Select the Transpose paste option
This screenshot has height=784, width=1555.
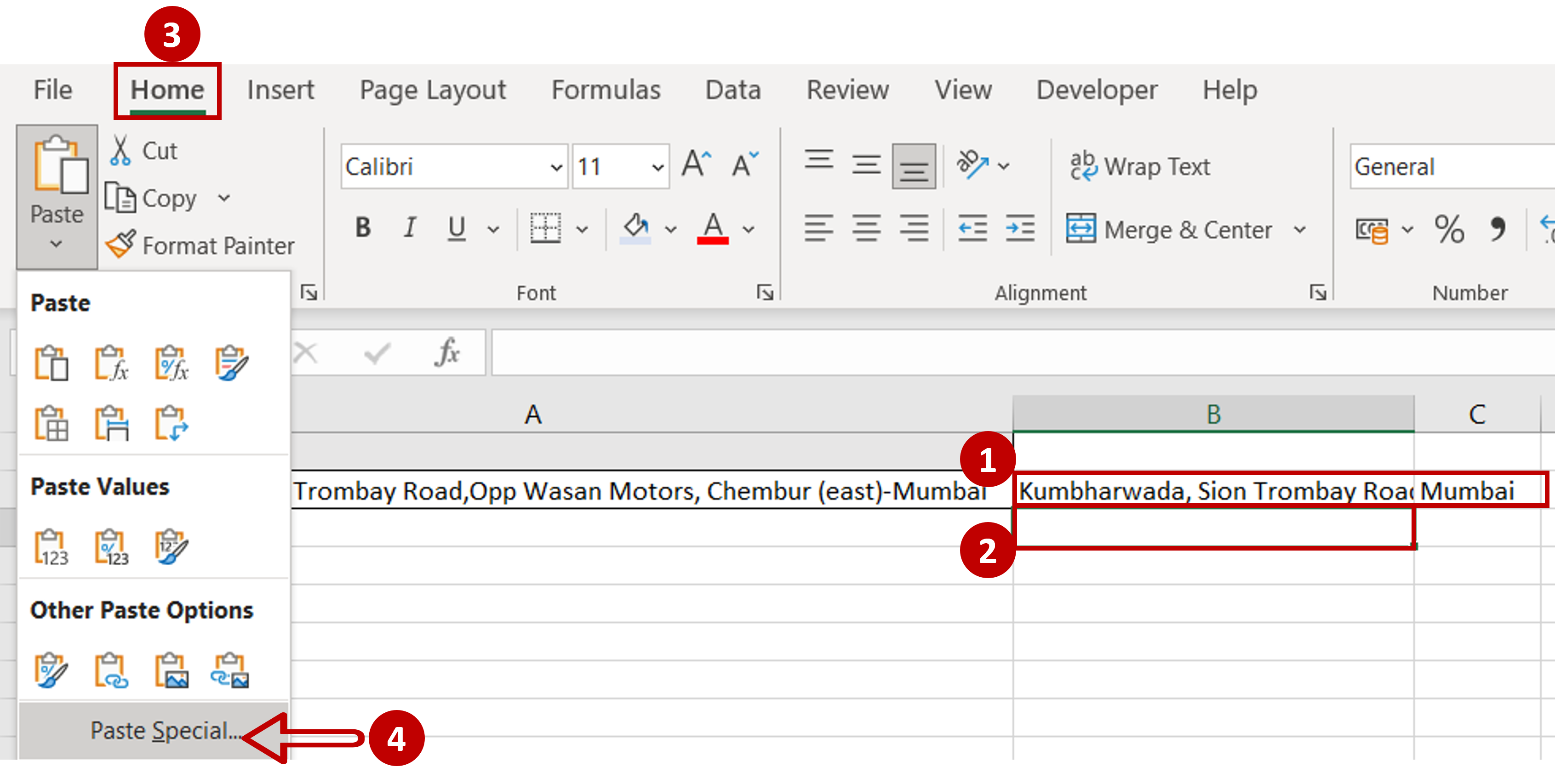[172, 422]
